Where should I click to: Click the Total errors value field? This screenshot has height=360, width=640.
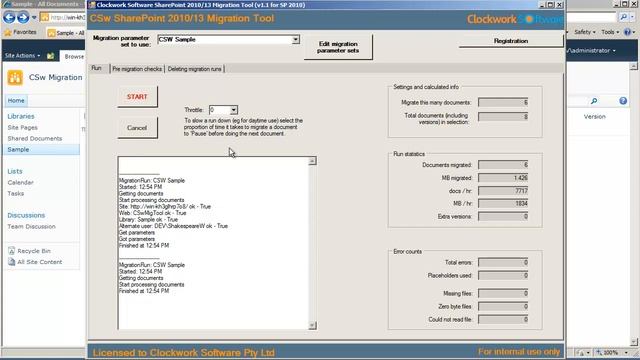tap(503, 262)
